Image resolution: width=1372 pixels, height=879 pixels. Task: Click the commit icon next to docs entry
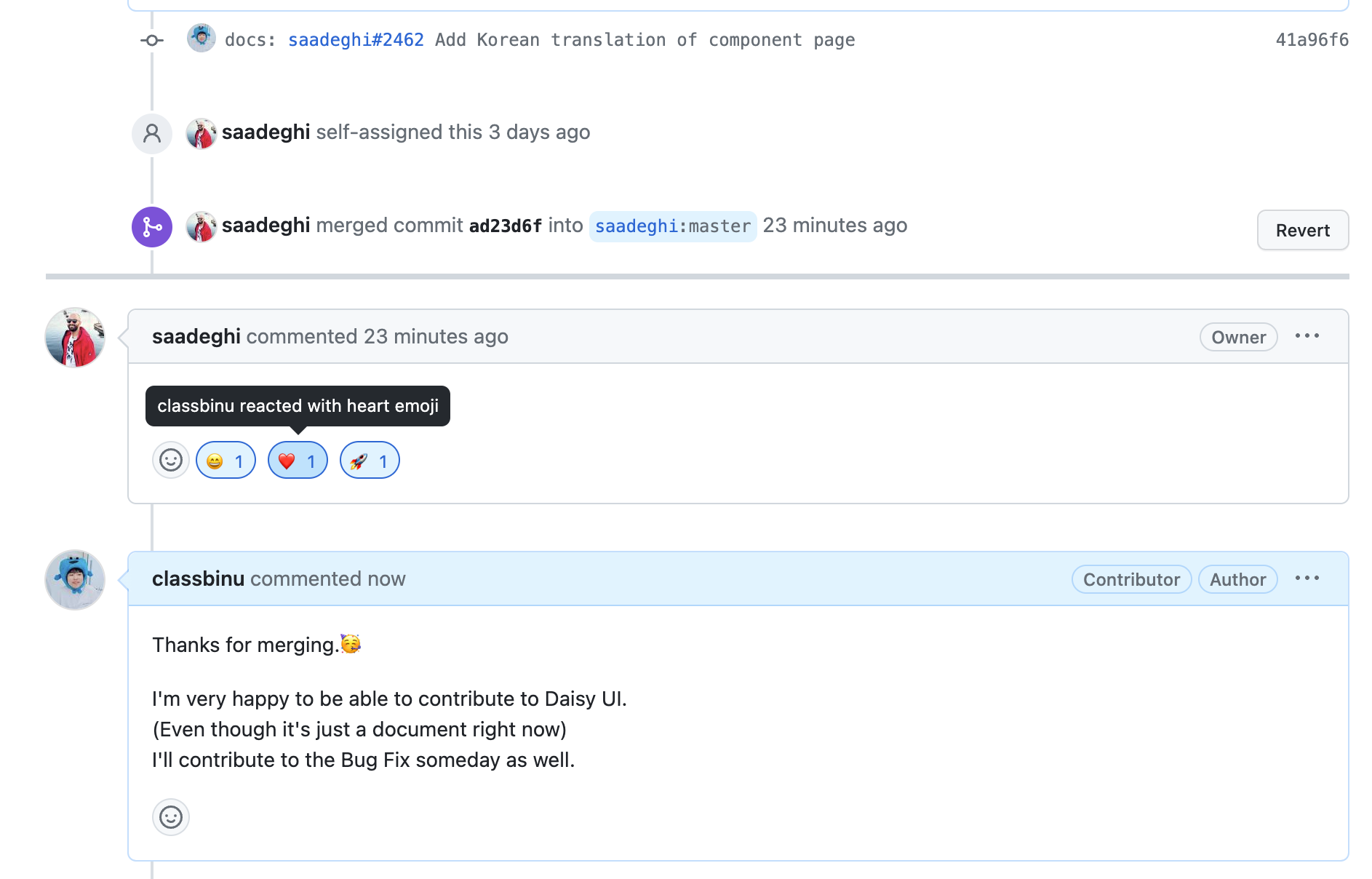pos(151,40)
